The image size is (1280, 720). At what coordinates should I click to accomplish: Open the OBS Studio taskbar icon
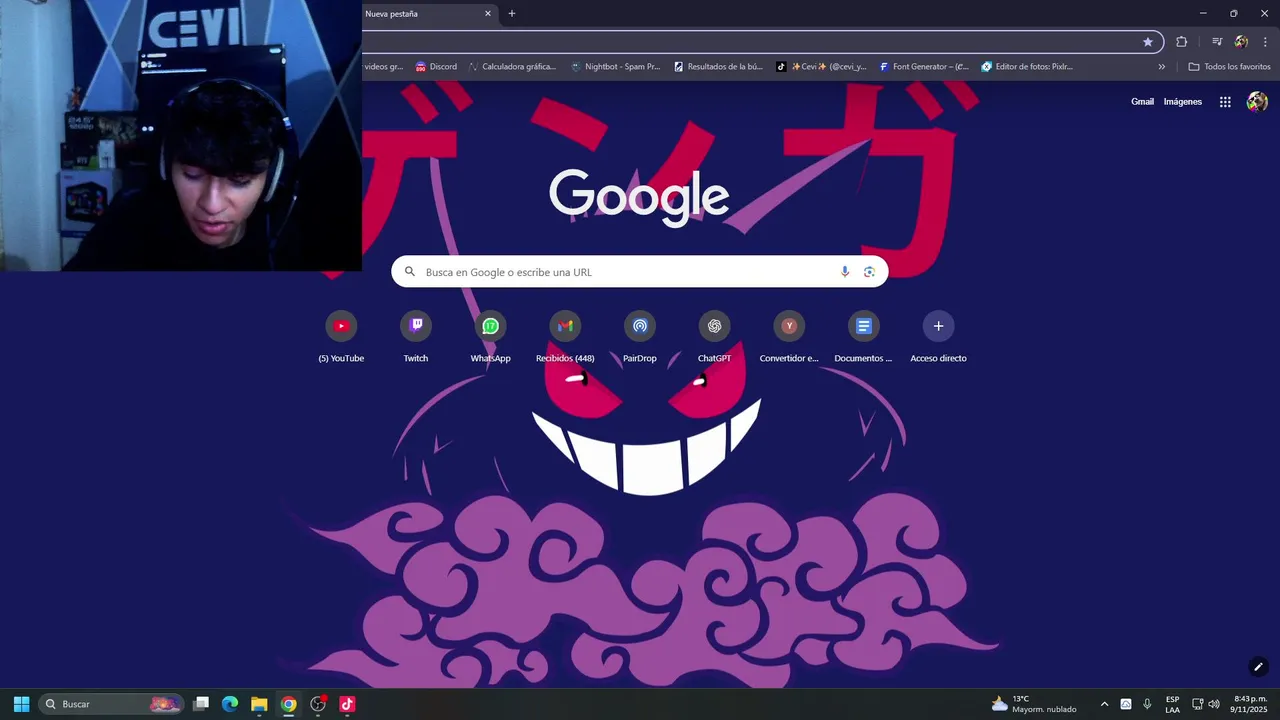point(318,704)
